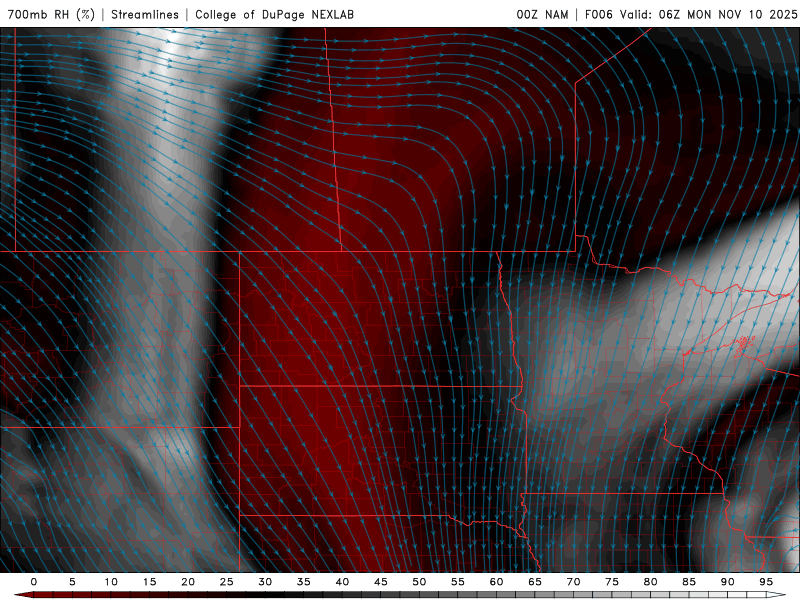Click the "Streamlines" label in header
Viewport: 800px width, 600px height.
click(145, 14)
